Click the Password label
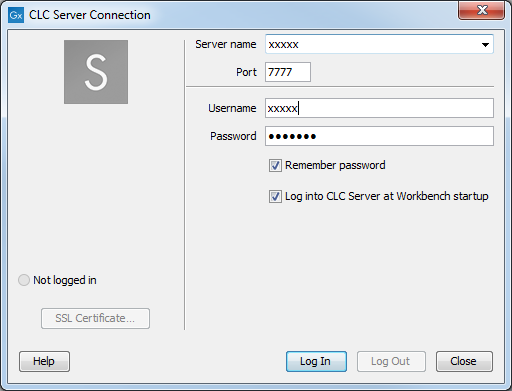This screenshot has width=512, height=391. coord(233,136)
